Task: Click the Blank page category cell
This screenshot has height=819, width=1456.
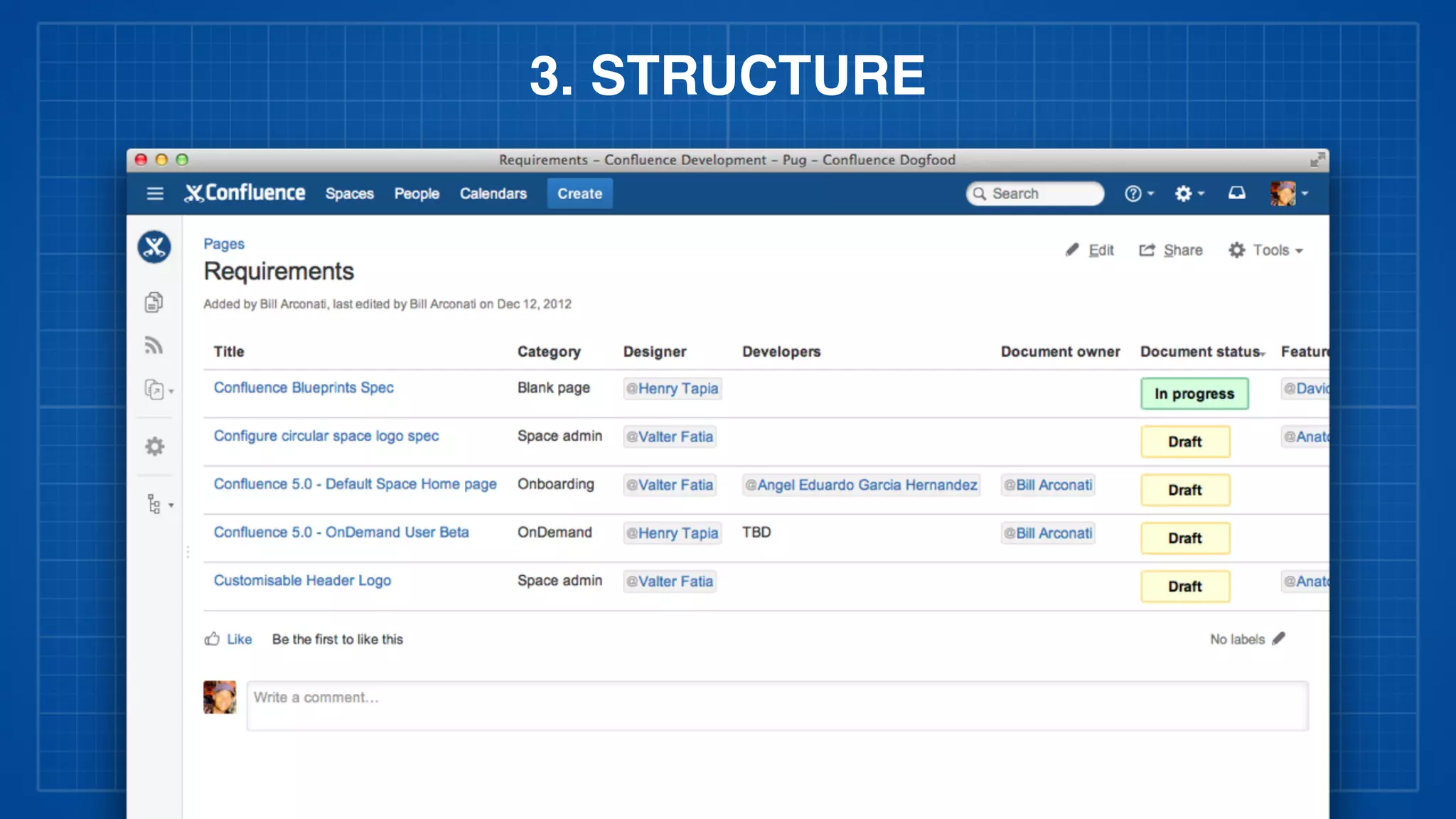Action: pos(554,387)
